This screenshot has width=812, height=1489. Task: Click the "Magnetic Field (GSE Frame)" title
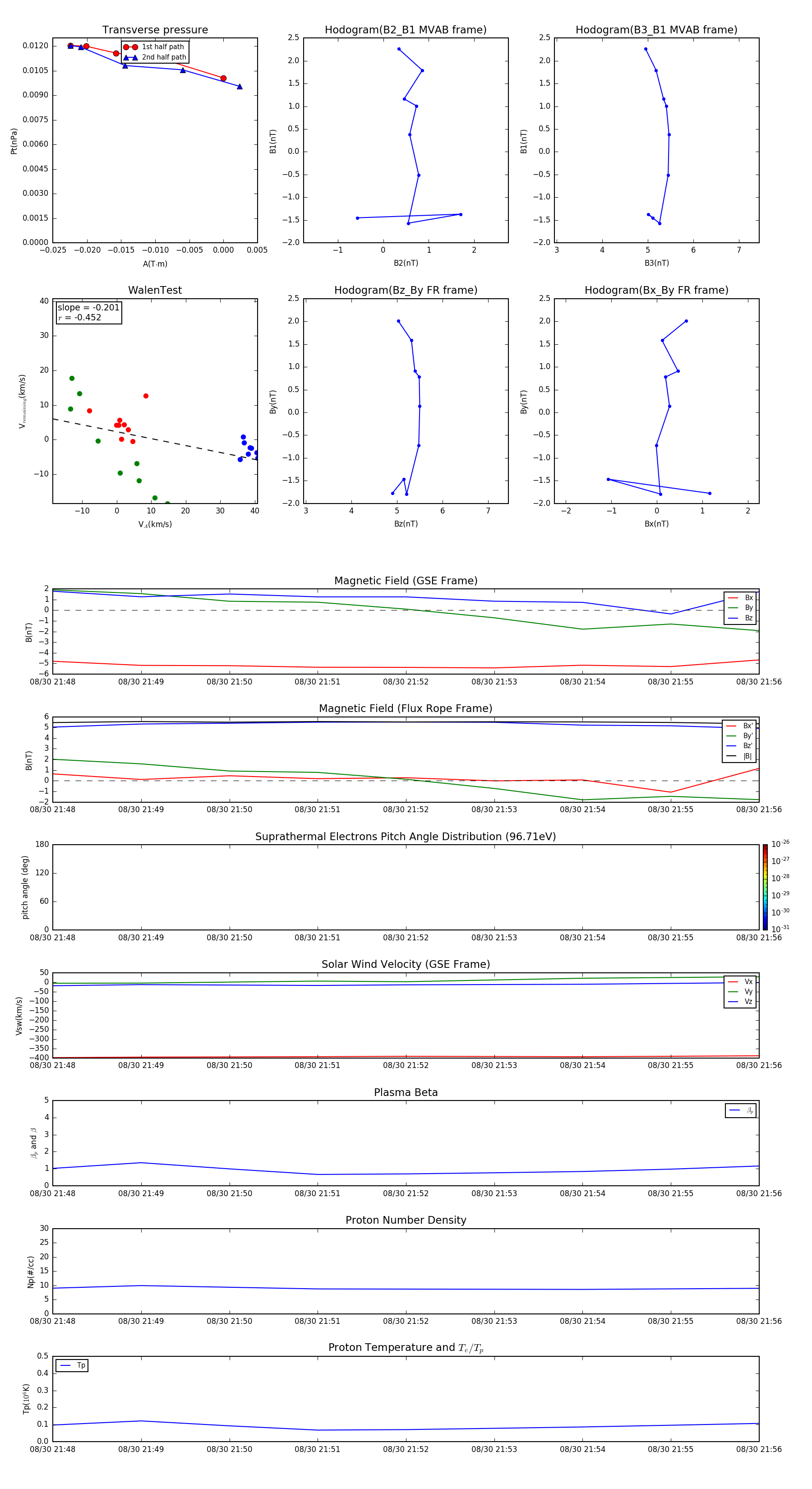(406, 581)
